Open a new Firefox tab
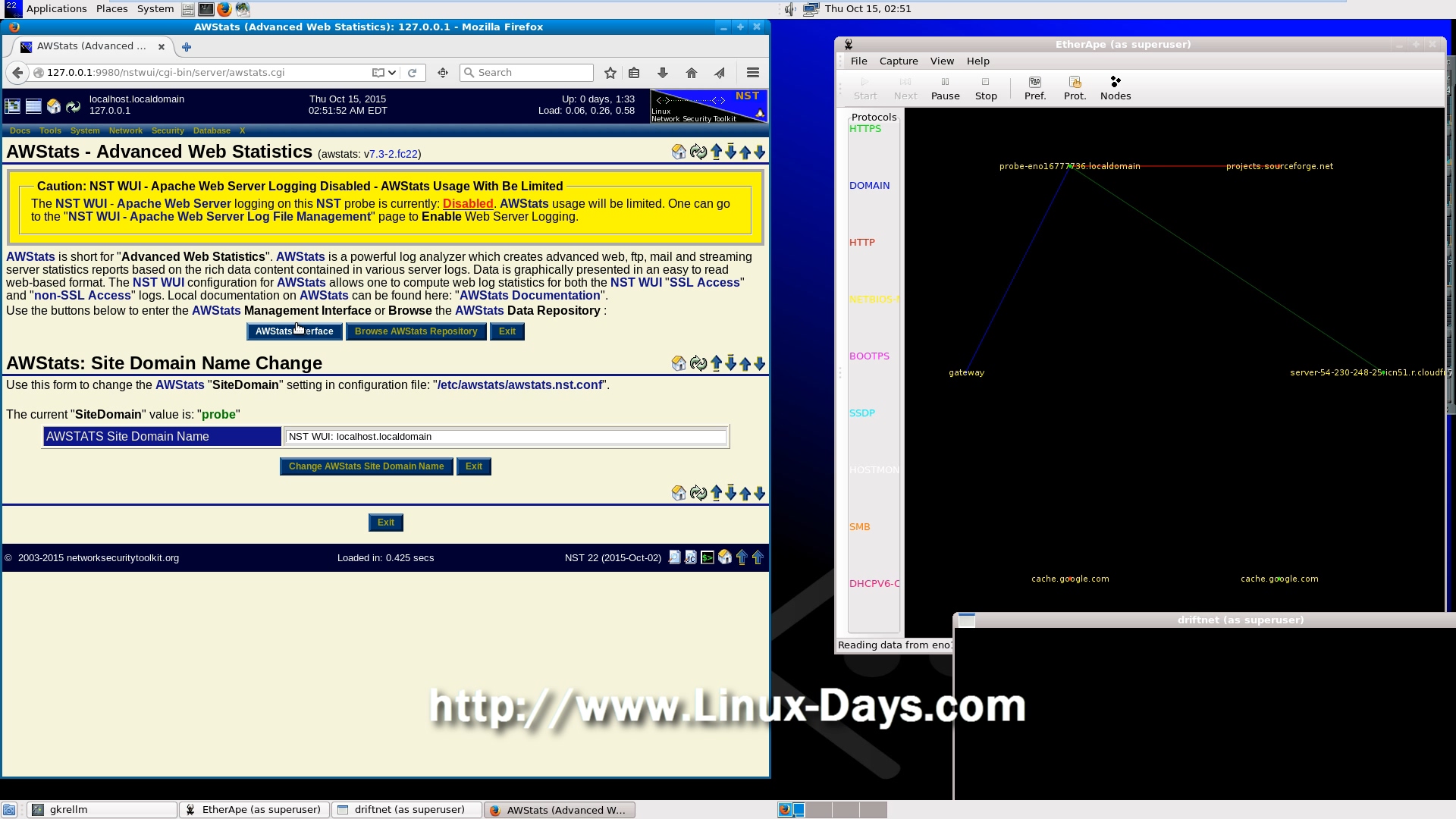This screenshot has height=819, width=1456. pos(187,47)
